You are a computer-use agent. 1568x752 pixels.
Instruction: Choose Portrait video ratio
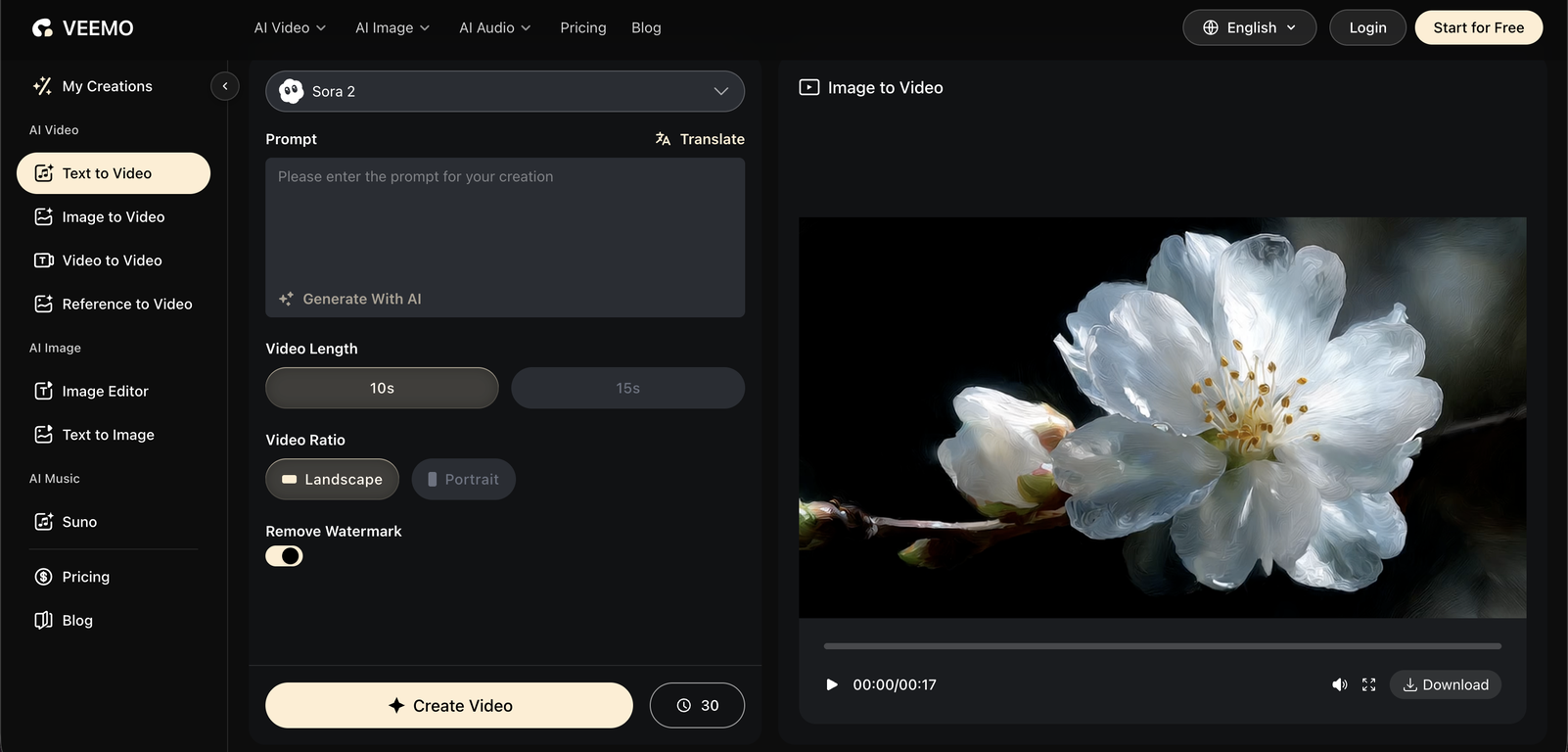(x=463, y=480)
